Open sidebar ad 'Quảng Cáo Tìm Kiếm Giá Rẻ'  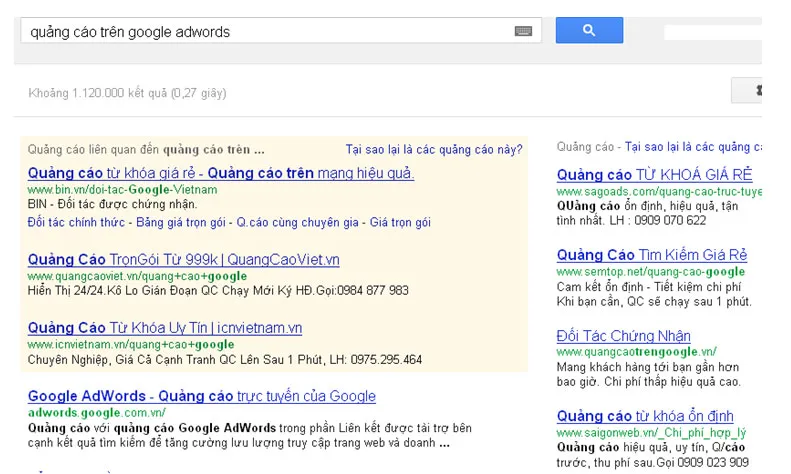tap(652, 255)
